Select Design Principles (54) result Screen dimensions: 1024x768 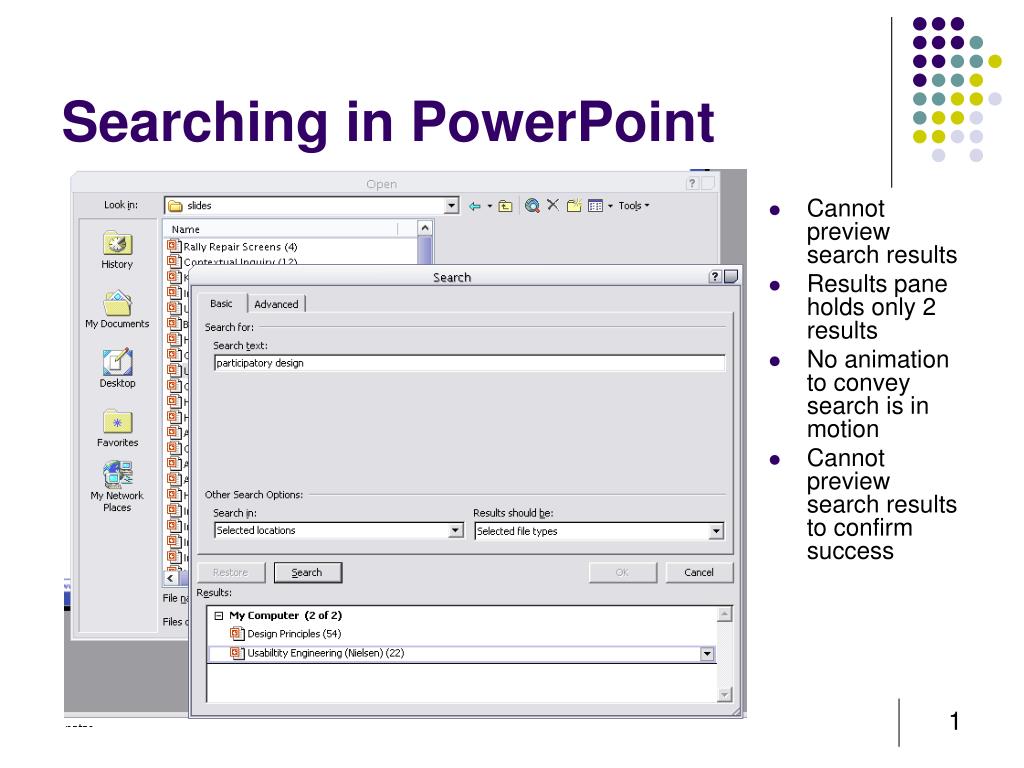tap(294, 634)
